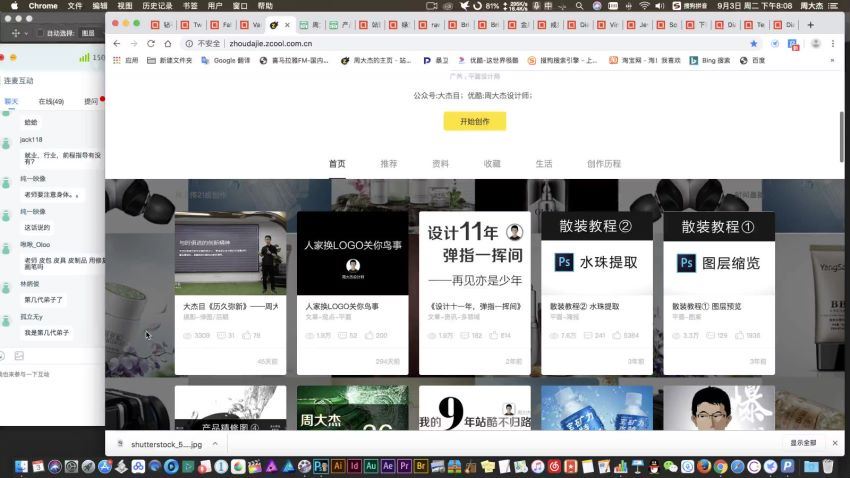The image size is (850, 478).
Task: Open the 窗口 menu
Action: coord(240,5)
